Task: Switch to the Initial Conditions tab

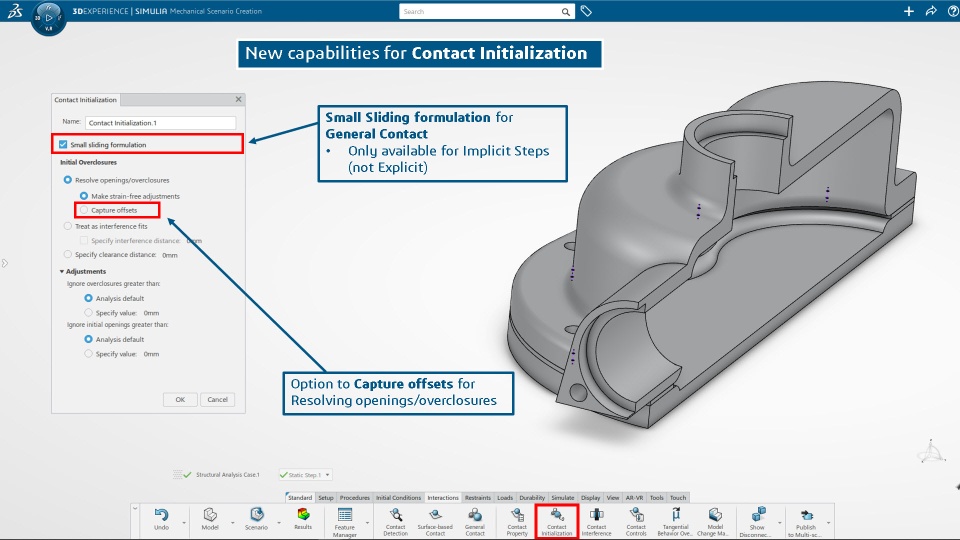Action: click(398, 498)
